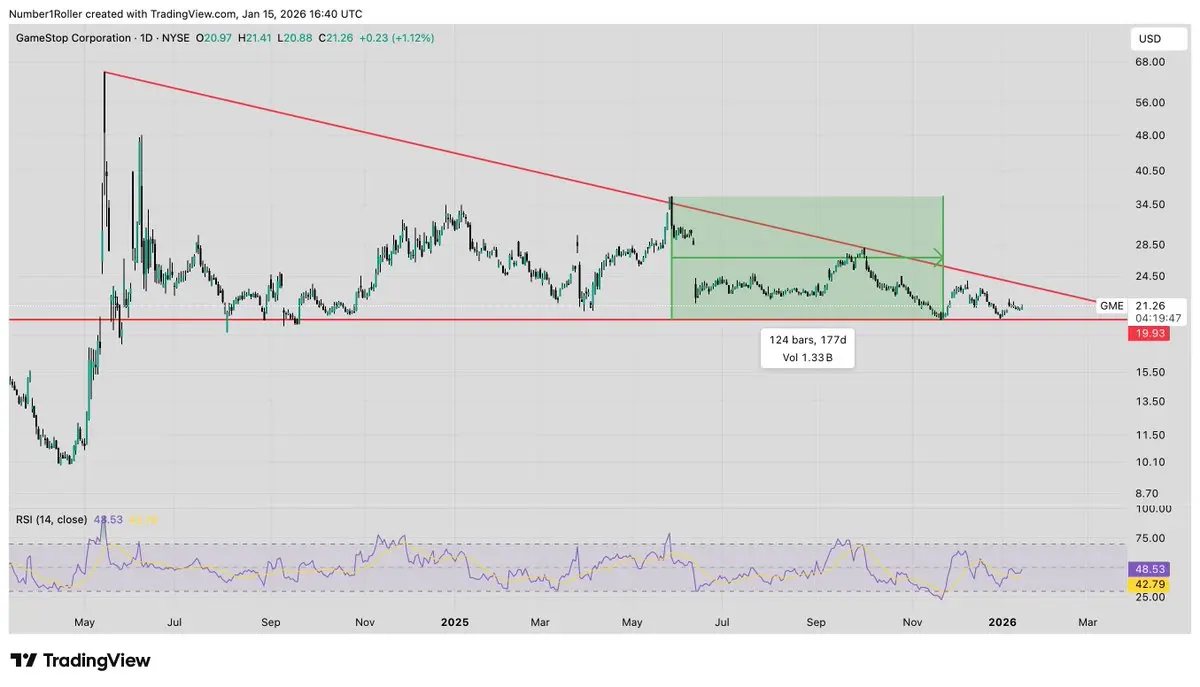Click the open value O20.97
1200x687 pixels.
[213, 37]
